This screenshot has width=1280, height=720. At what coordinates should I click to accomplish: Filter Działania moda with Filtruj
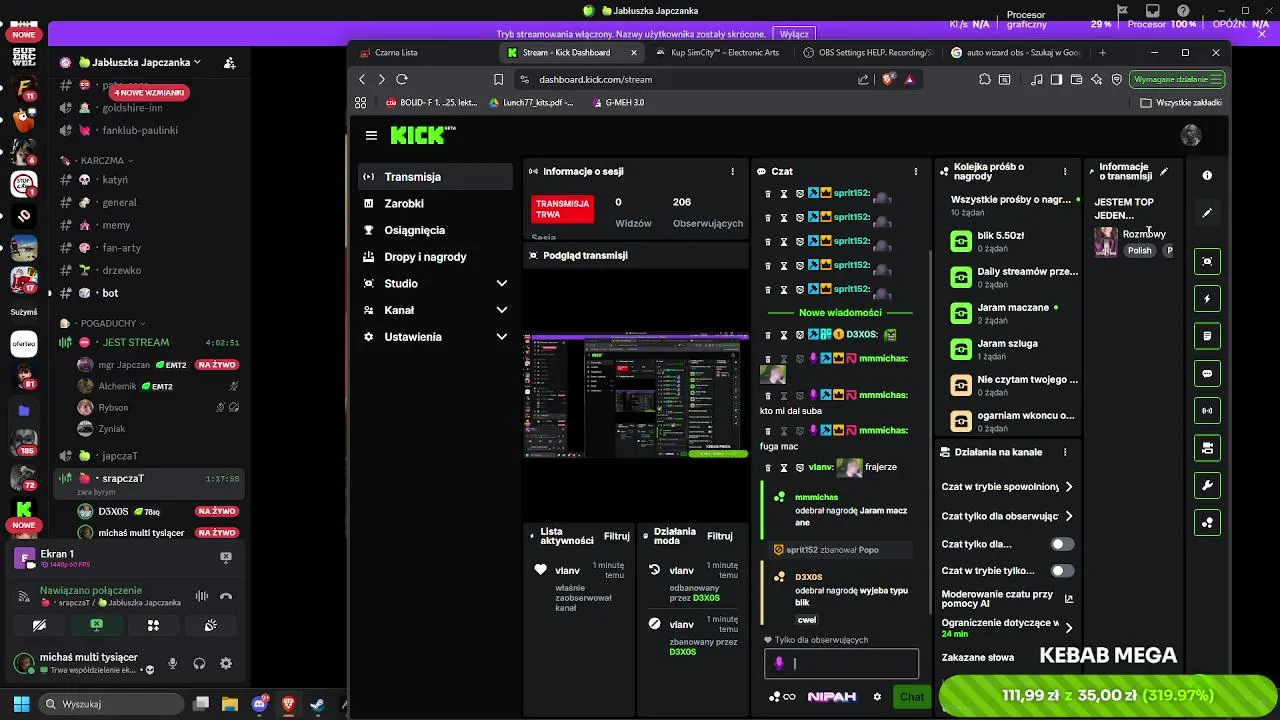coord(720,536)
